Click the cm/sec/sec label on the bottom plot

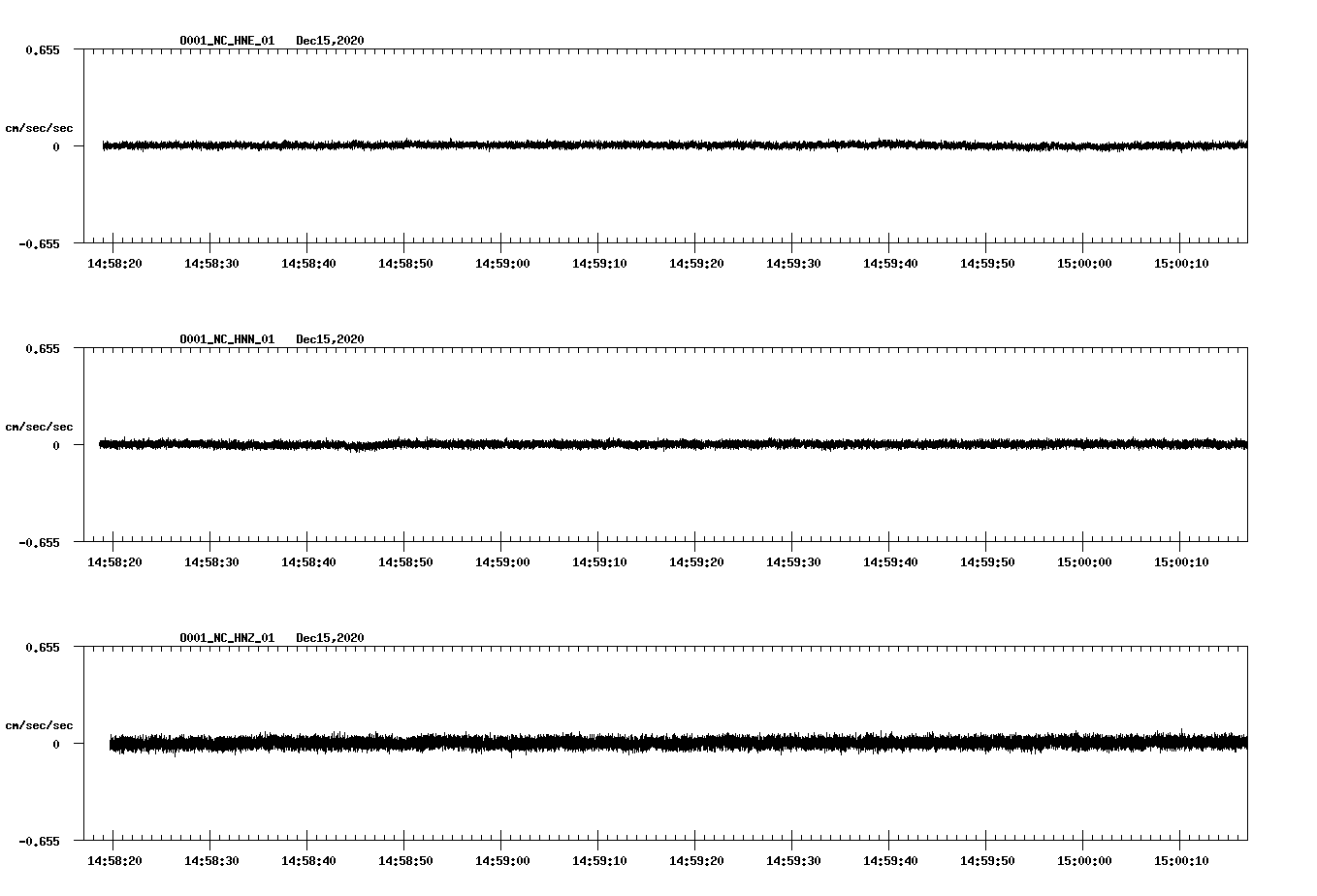click(x=40, y=724)
